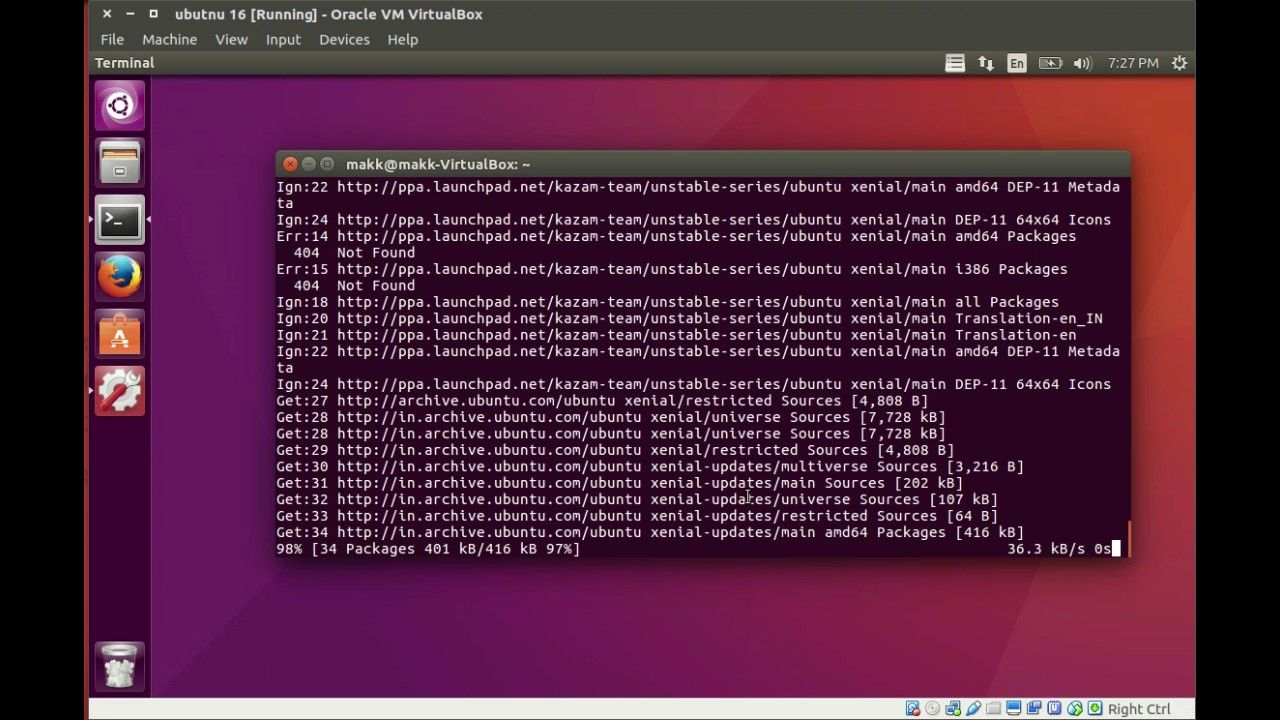Launch Firefox from the launcher
Viewport: 1280px width, 720px height.
tap(119, 277)
